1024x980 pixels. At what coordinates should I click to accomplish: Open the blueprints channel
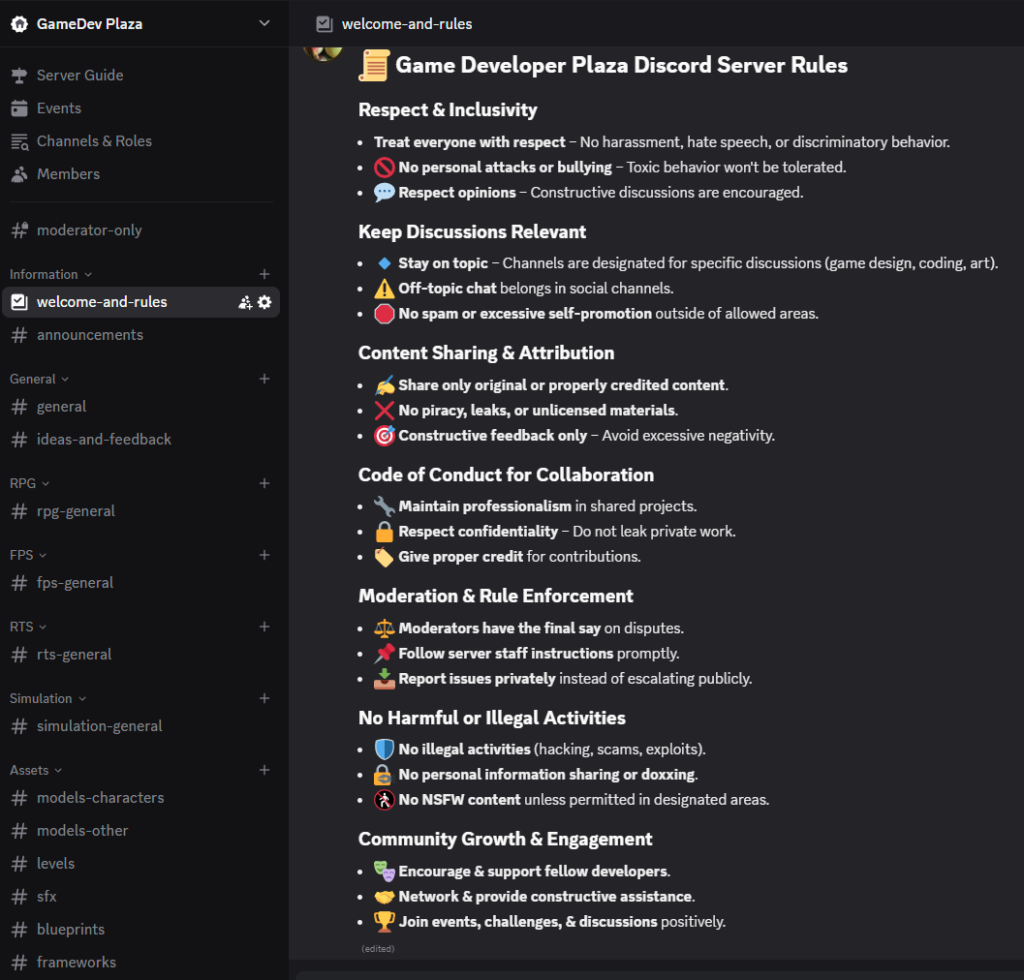point(141,930)
